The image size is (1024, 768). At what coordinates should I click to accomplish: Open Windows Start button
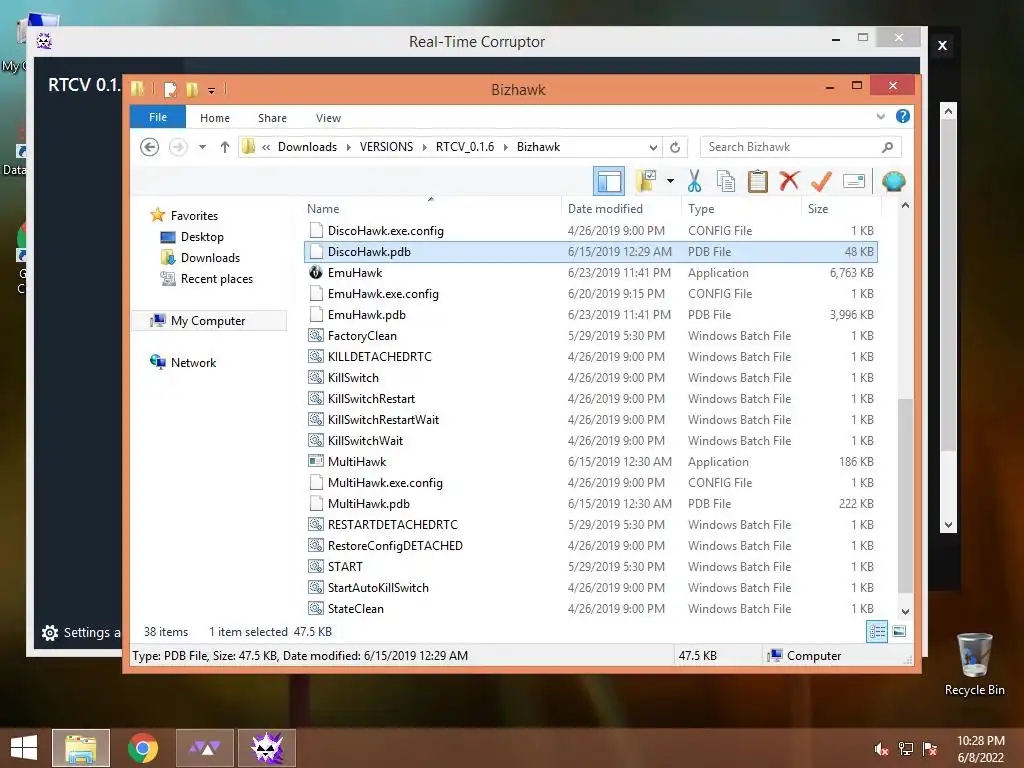point(24,748)
